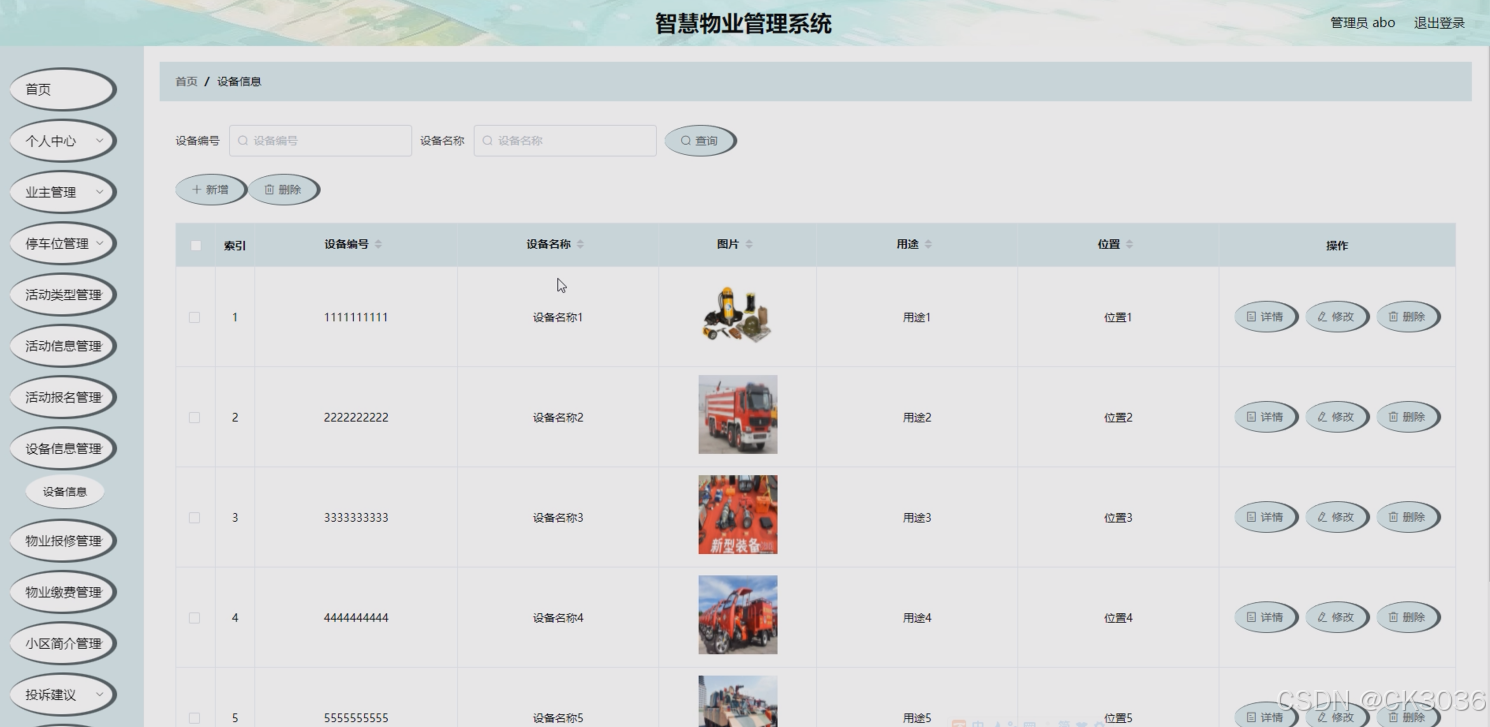Click the sort arrows beside 设备编号 header
The width and height of the screenshot is (1490, 727).
pyautogui.click(x=378, y=245)
